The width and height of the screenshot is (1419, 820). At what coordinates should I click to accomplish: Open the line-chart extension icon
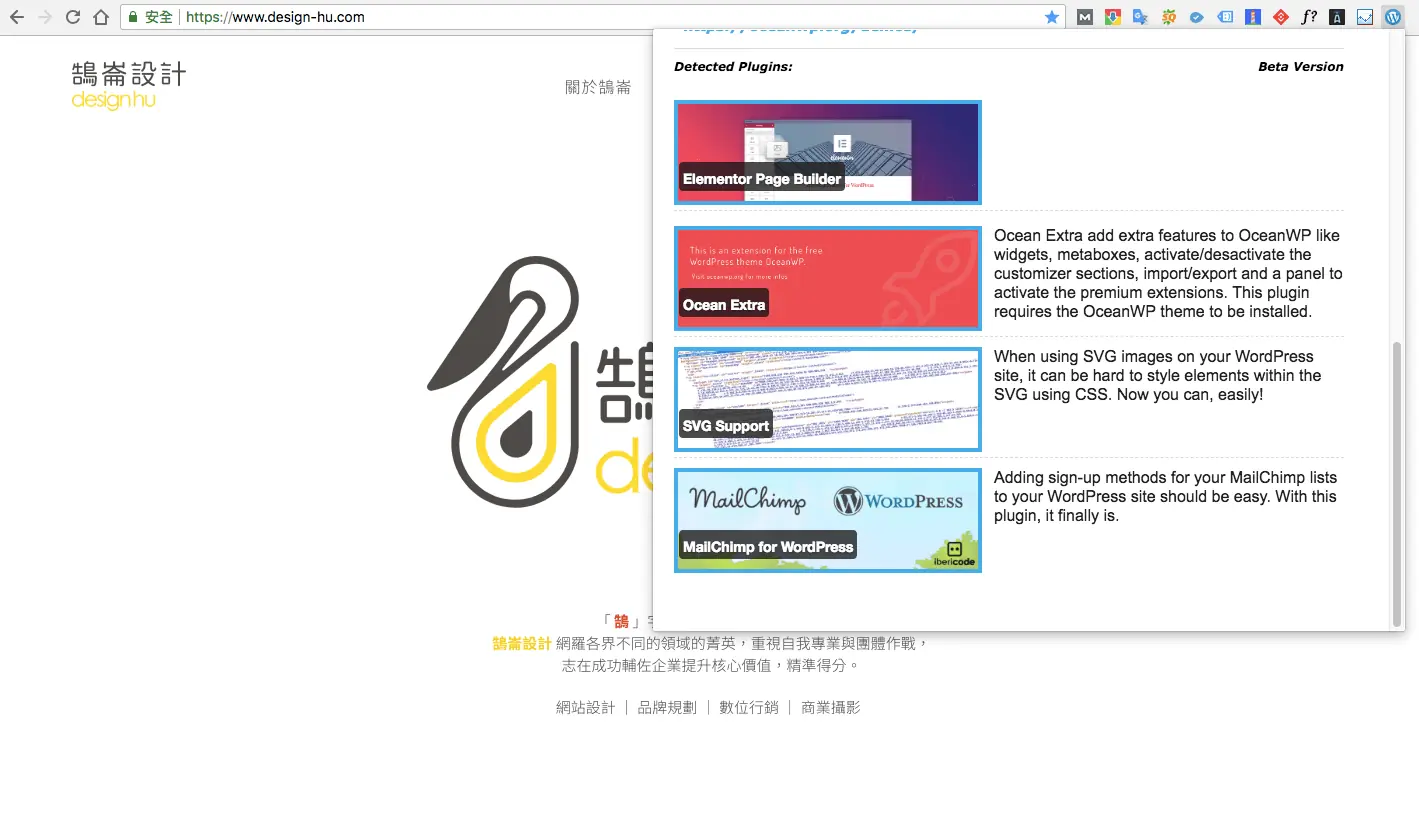(x=1365, y=17)
